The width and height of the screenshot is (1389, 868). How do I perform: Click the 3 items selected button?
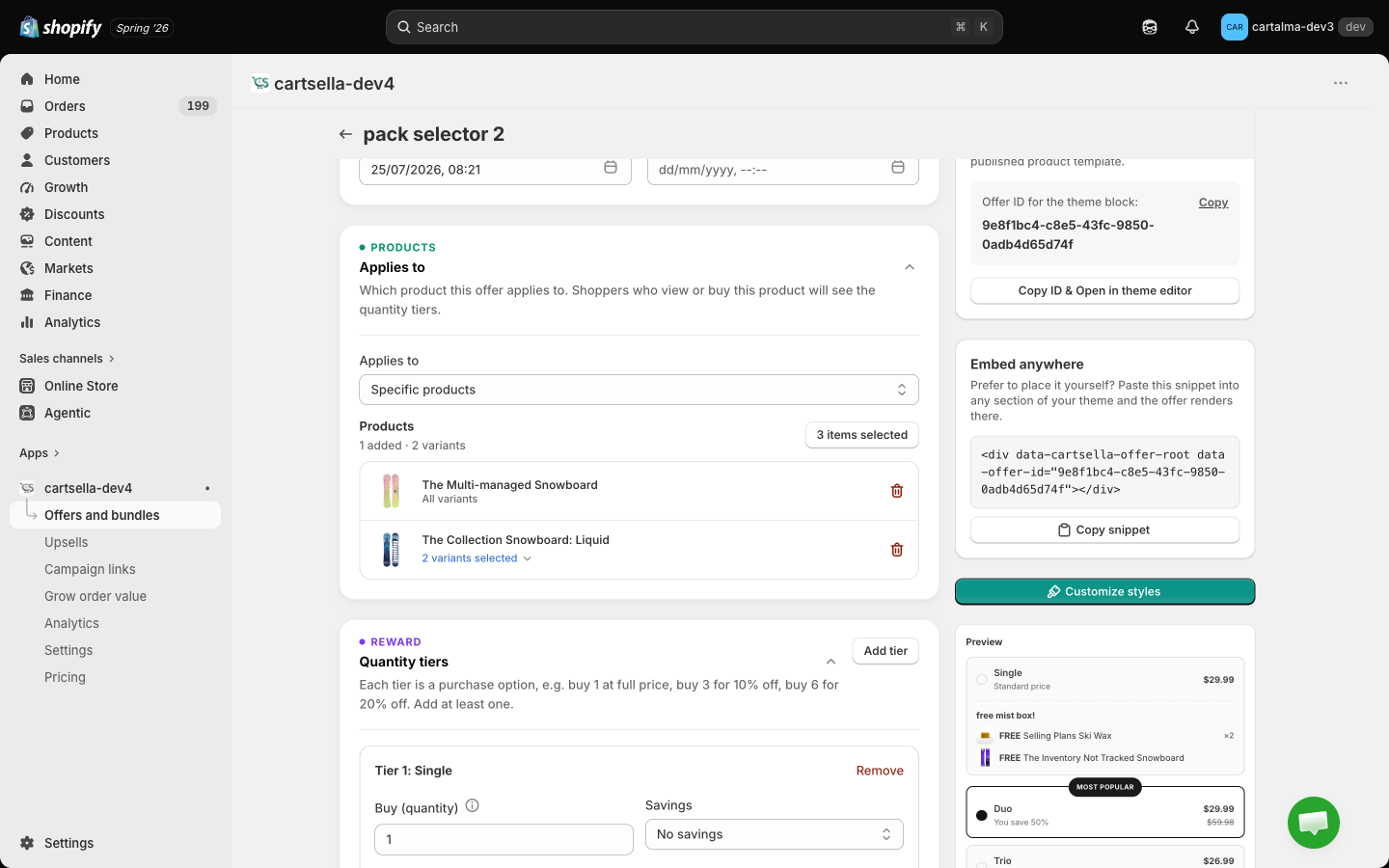tap(862, 435)
